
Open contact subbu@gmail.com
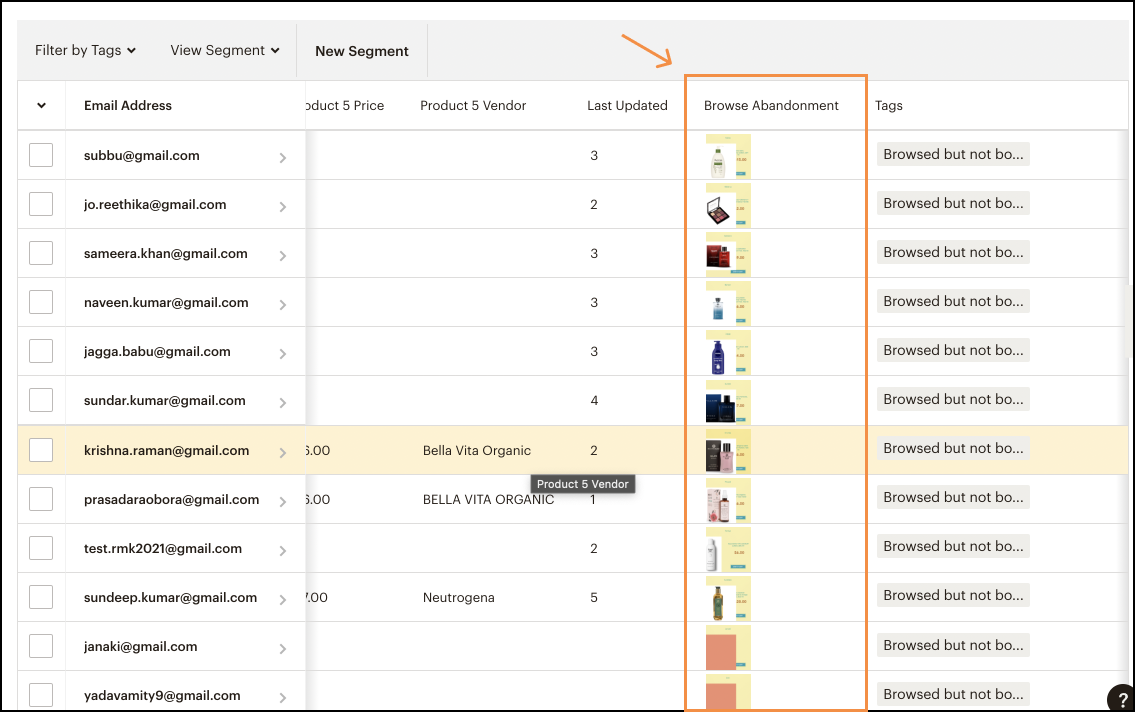[x=142, y=156]
